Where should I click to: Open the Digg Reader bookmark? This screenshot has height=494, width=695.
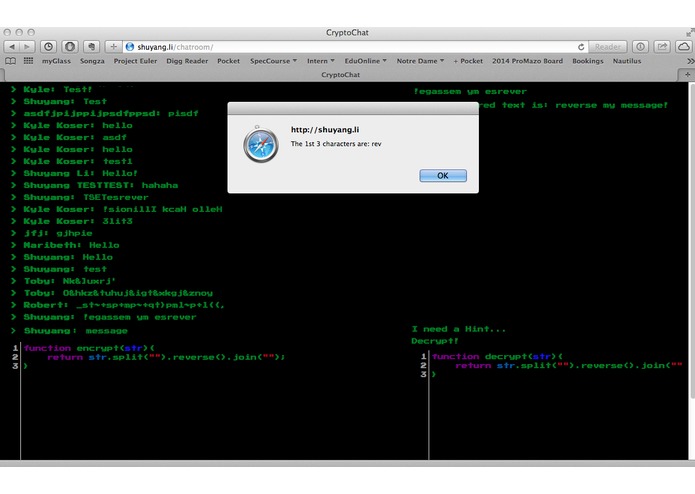click(x=187, y=61)
